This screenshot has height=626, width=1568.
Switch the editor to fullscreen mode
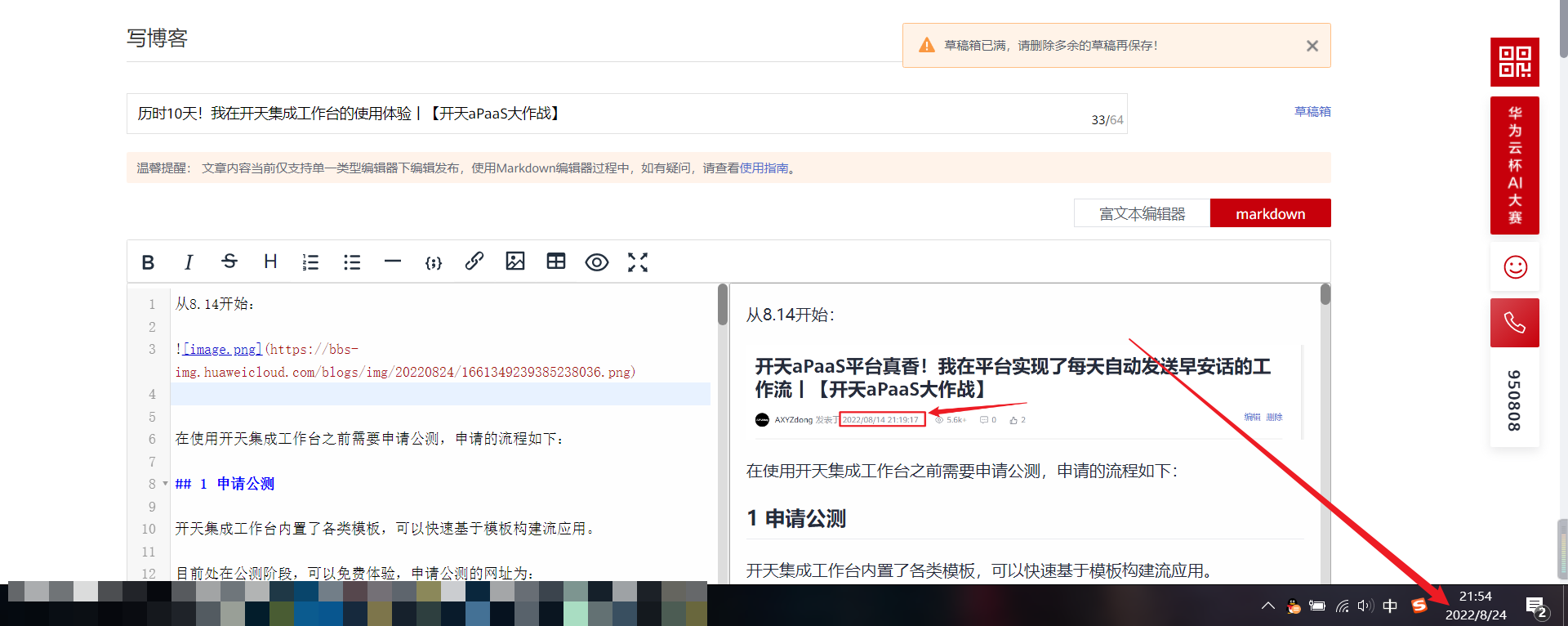click(638, 262)
